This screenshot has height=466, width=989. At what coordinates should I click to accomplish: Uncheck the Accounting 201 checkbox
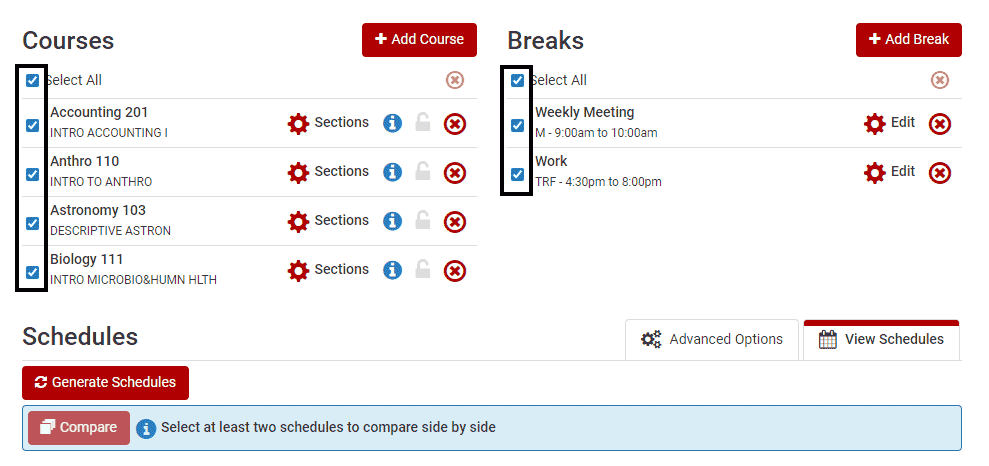tap(32, 125)
